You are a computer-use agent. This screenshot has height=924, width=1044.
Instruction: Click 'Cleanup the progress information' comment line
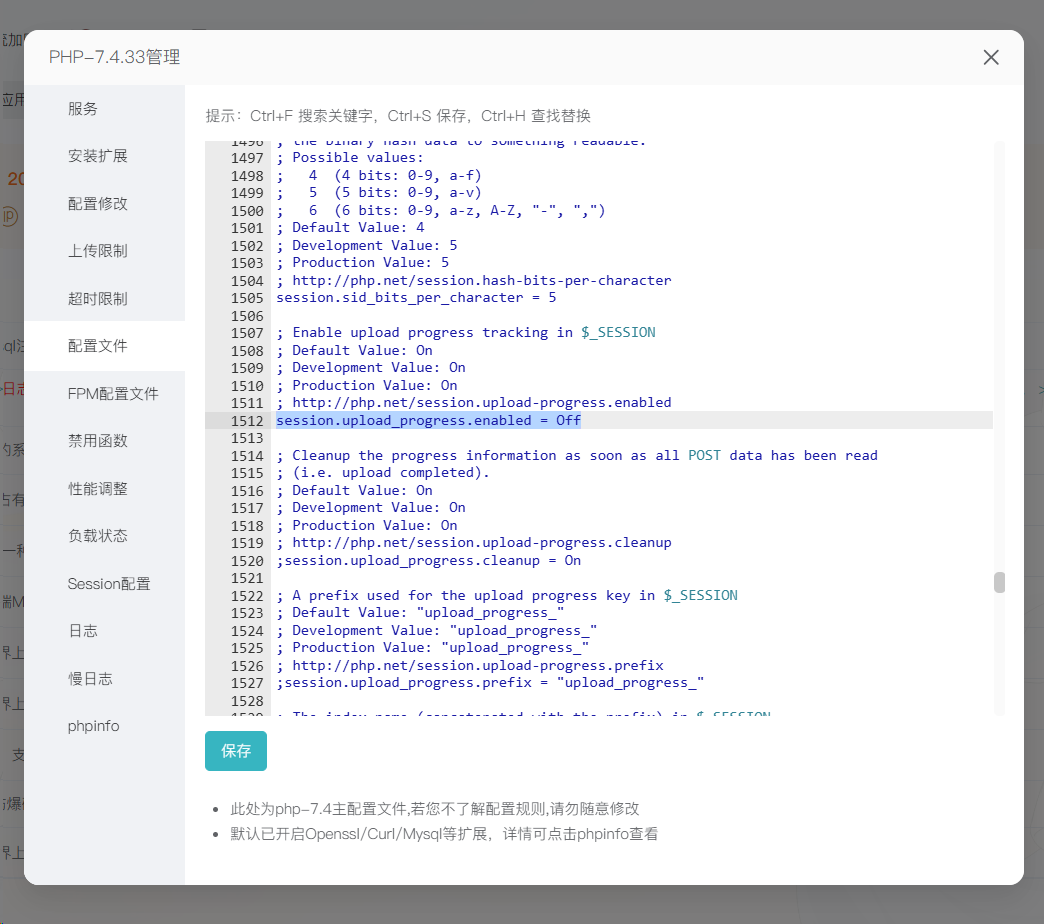577,456
